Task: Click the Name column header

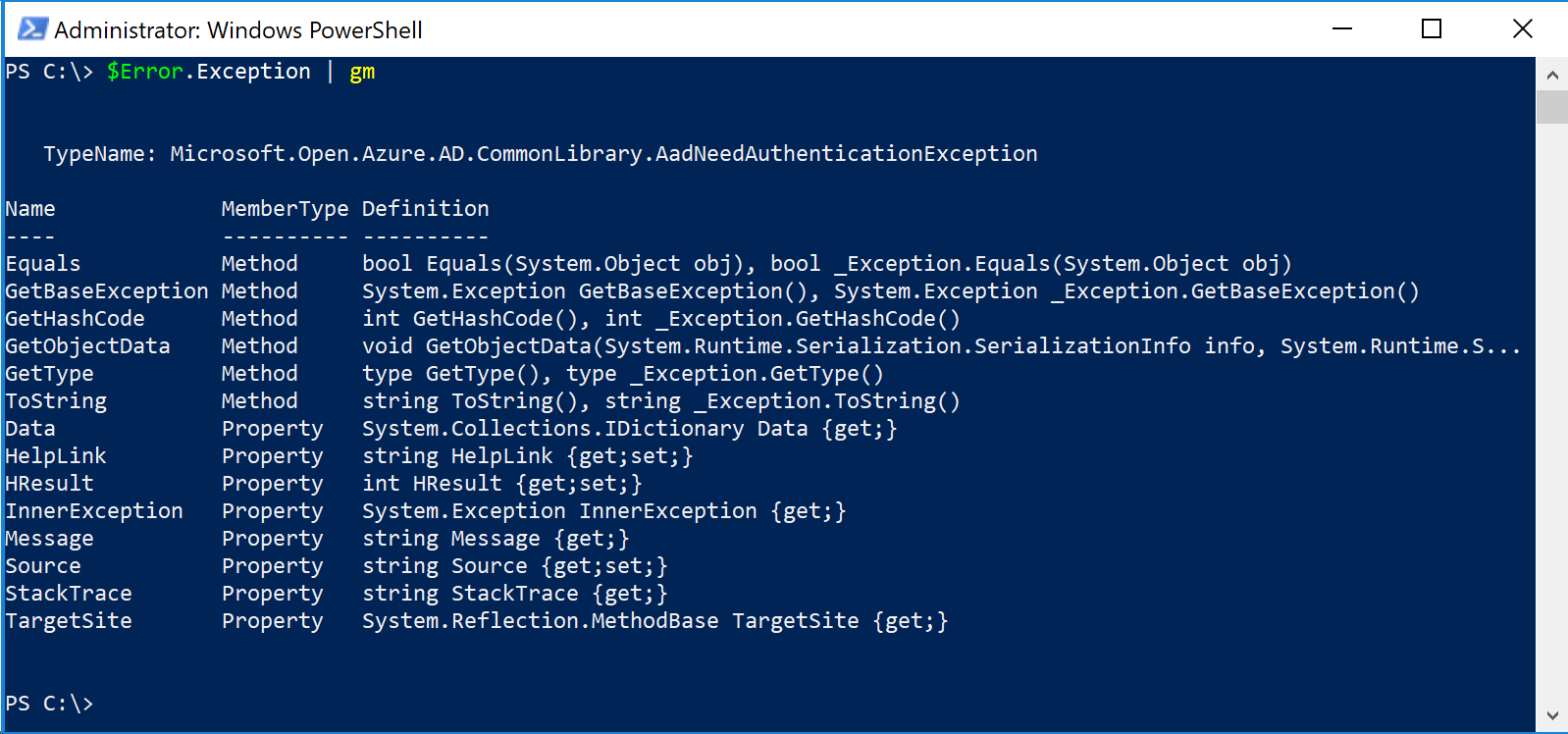Action: click(x=29, y=208)
